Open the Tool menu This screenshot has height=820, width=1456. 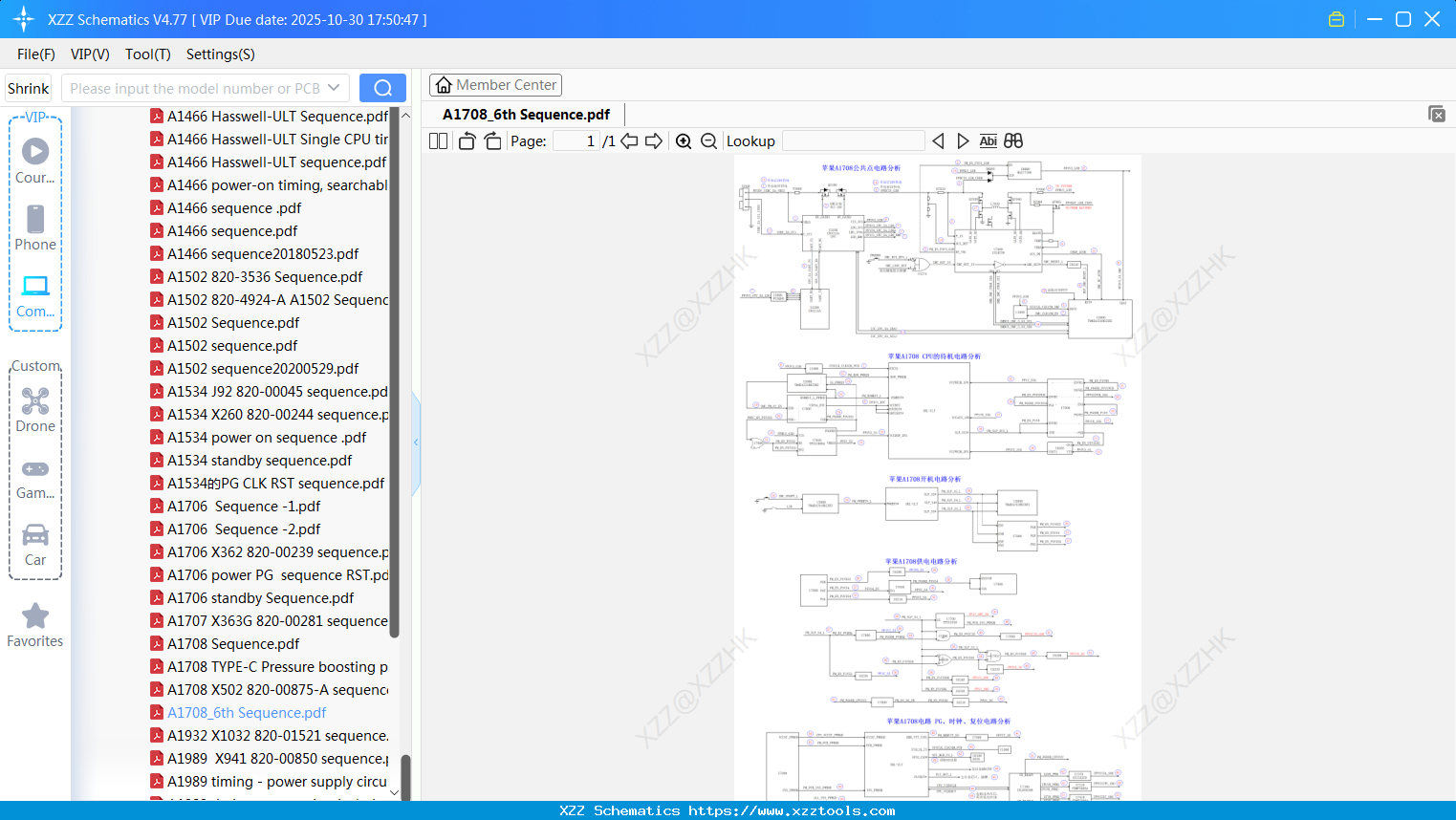[148, 54]
